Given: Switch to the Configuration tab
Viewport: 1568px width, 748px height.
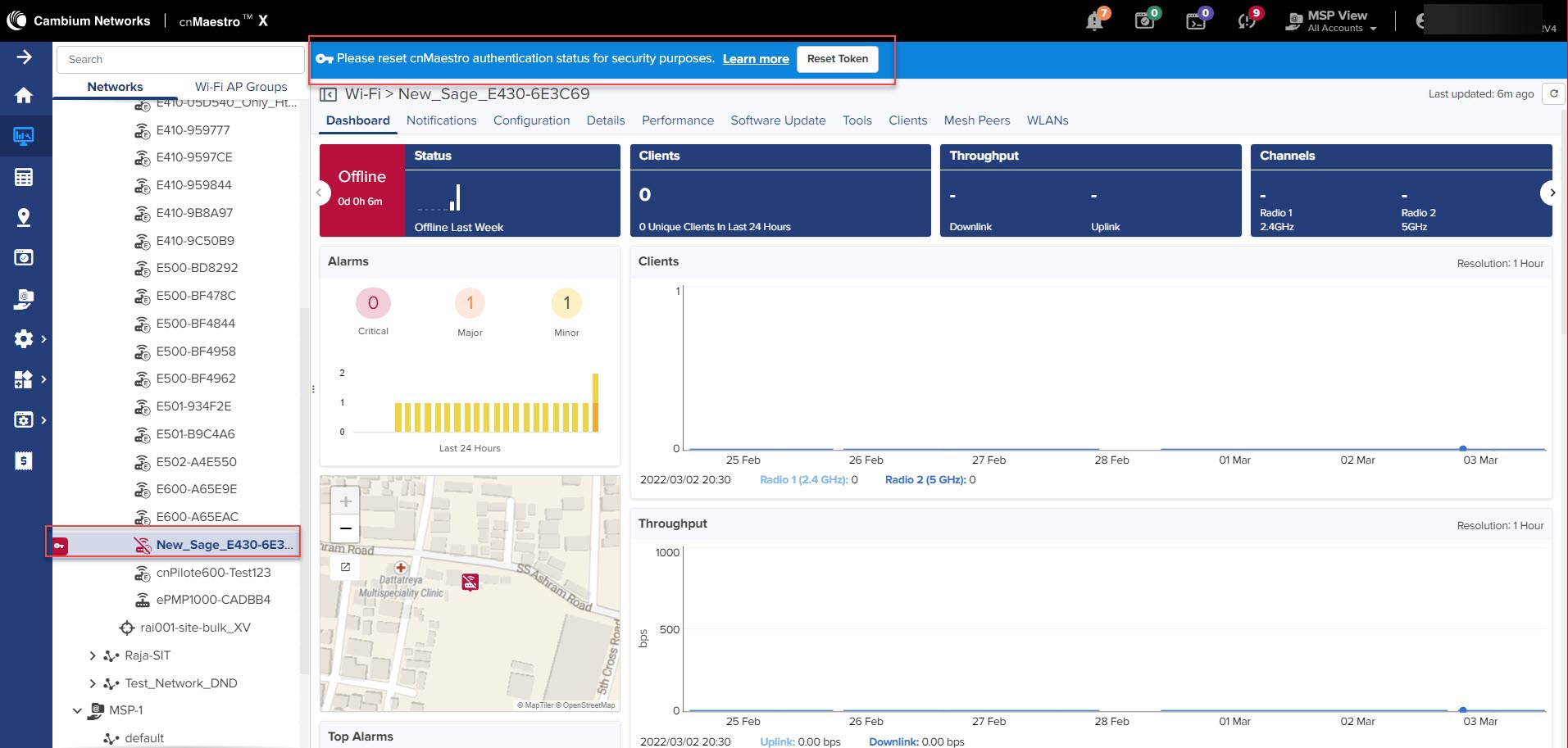Looking at the screenshot, I should pyautogui.click(x=531, y=120).
